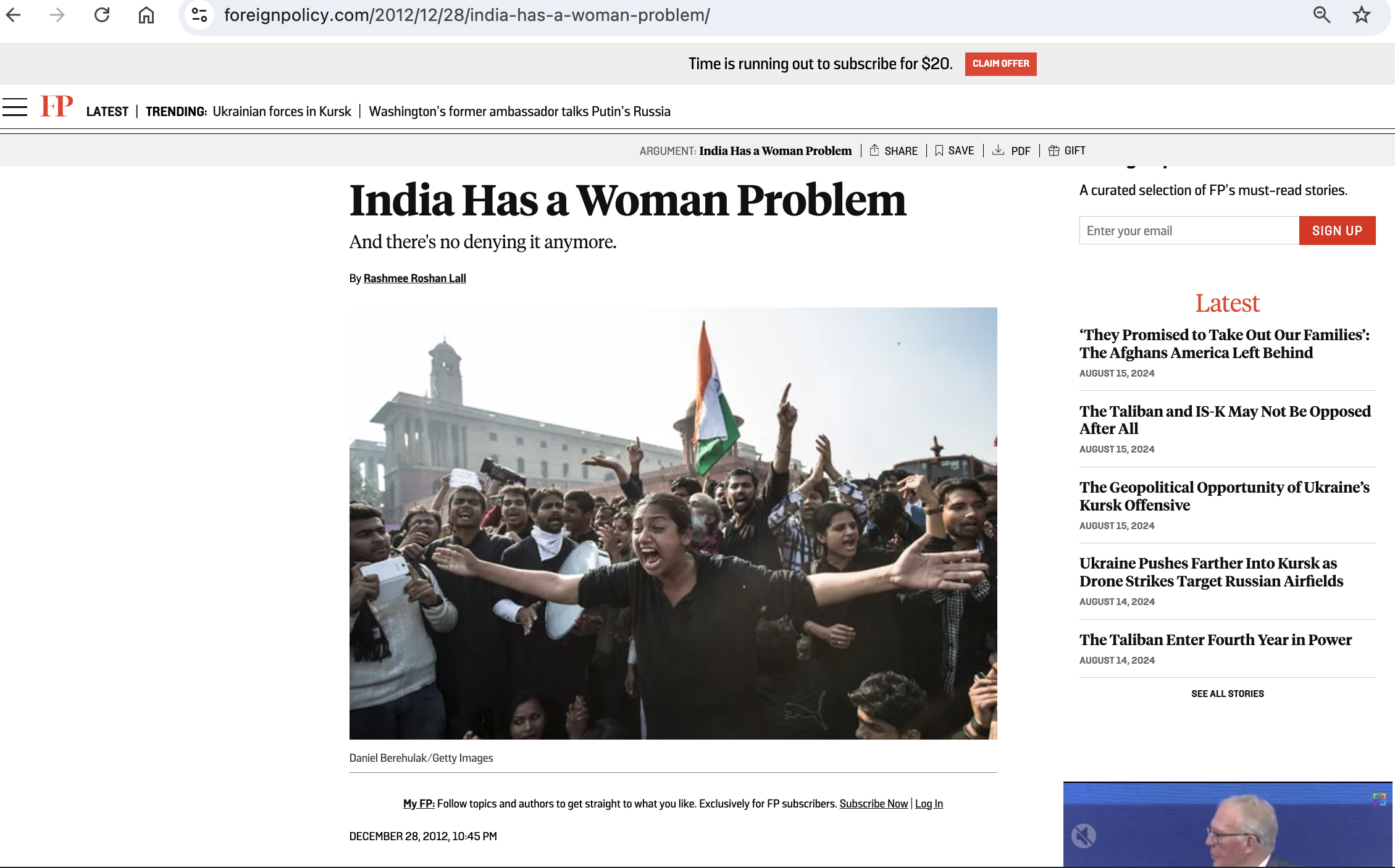The height and width of the screenshot is (868, 1395).
Task: Bookmark page with star icon
Action: coord(1361,15)
